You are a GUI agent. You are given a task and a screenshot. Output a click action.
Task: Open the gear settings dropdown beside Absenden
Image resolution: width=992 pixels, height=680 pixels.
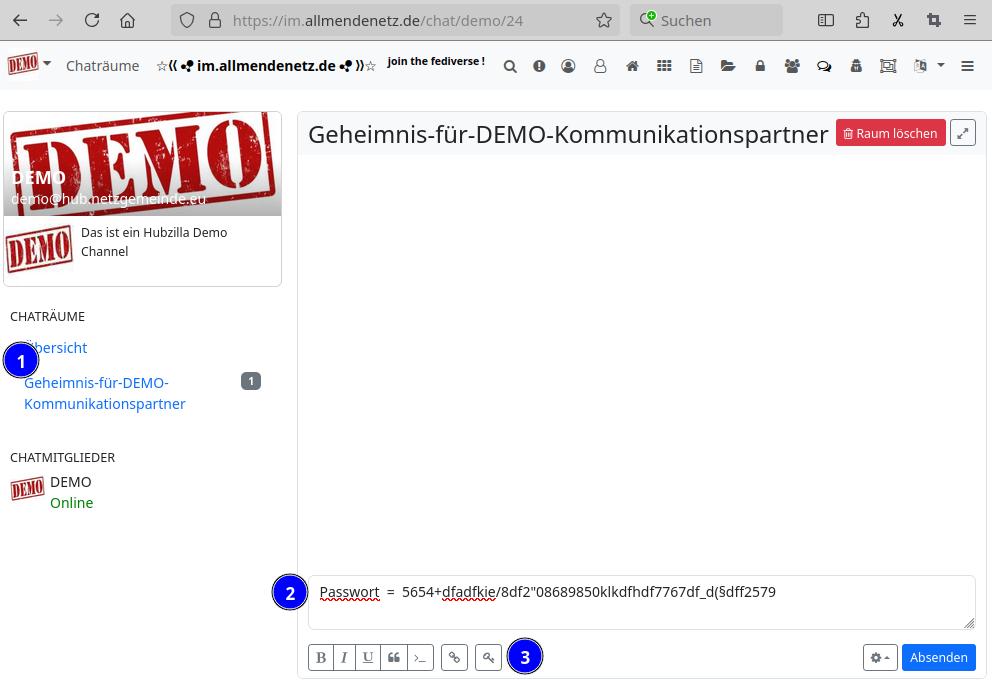click(880, 657)
